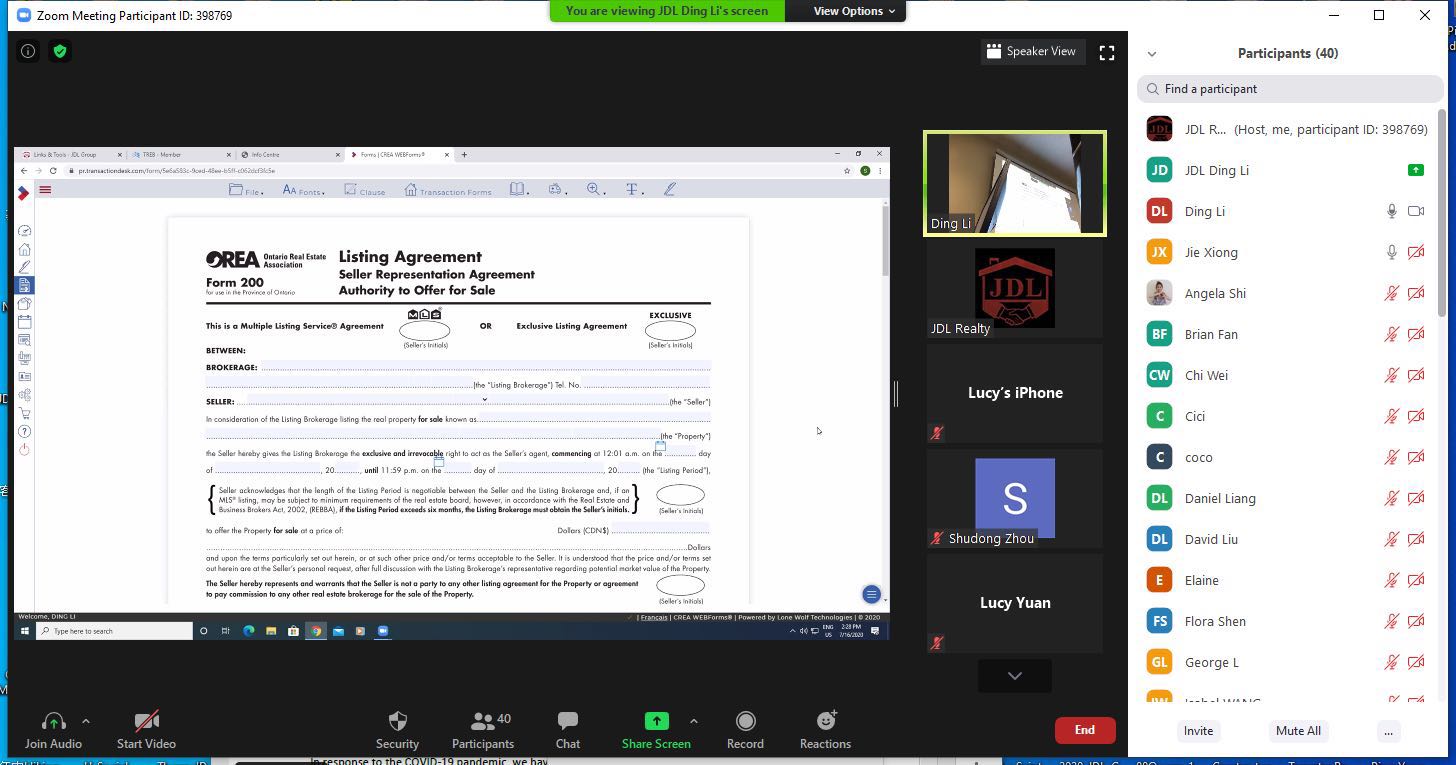Click the zoom magnifier in WEBForms toolbar
1456x765 pixels.
pos(596,189)
